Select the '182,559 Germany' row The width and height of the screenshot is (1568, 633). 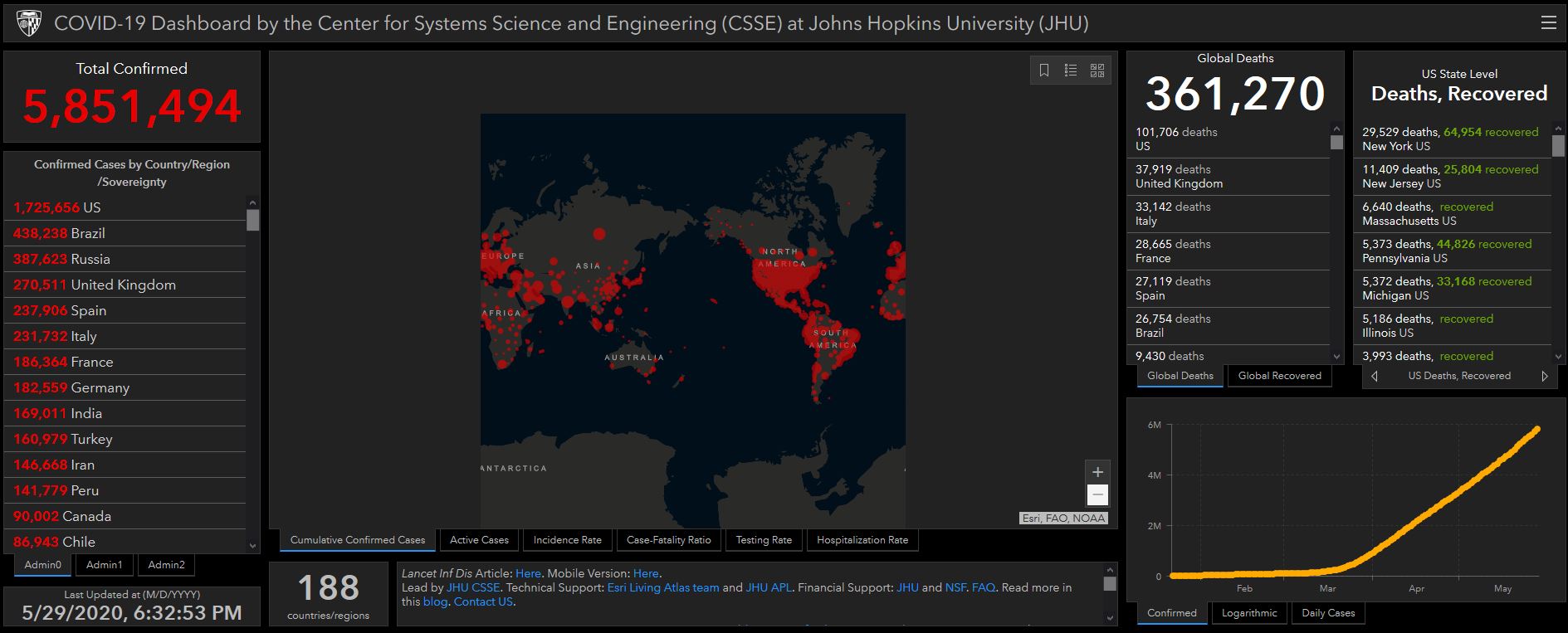125,387
